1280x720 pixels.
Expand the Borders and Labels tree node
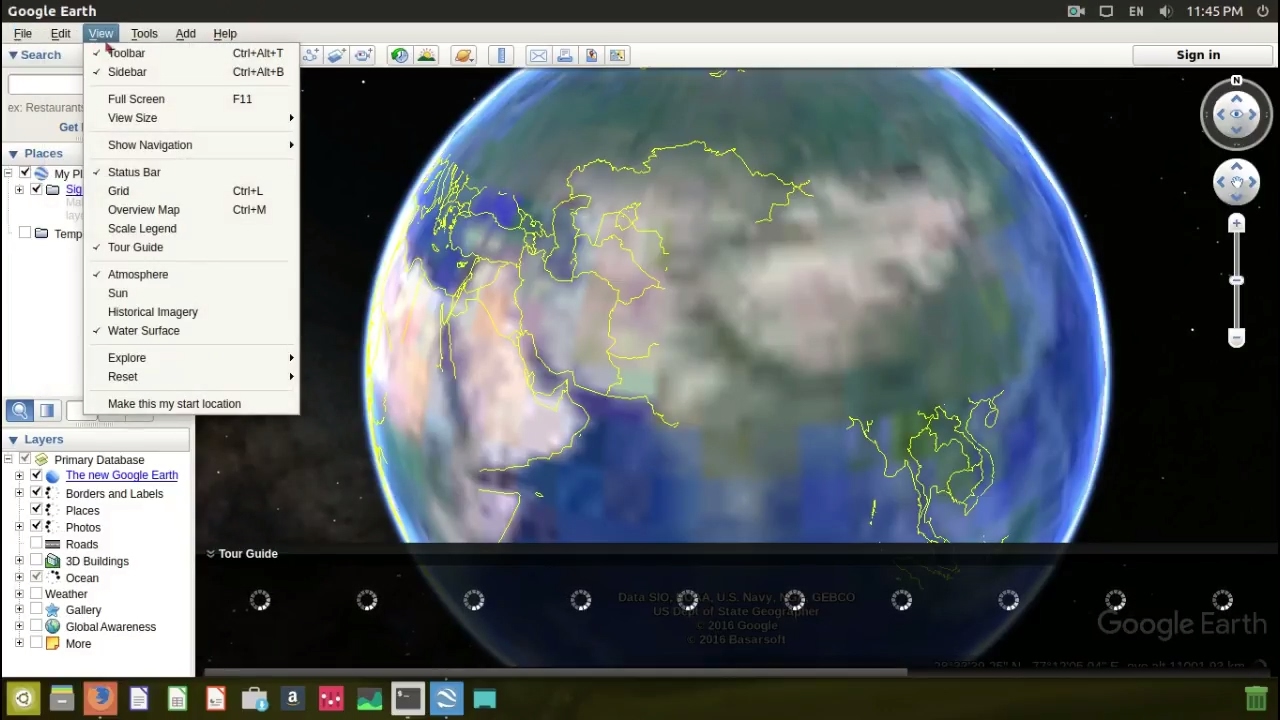coord(19,493)
